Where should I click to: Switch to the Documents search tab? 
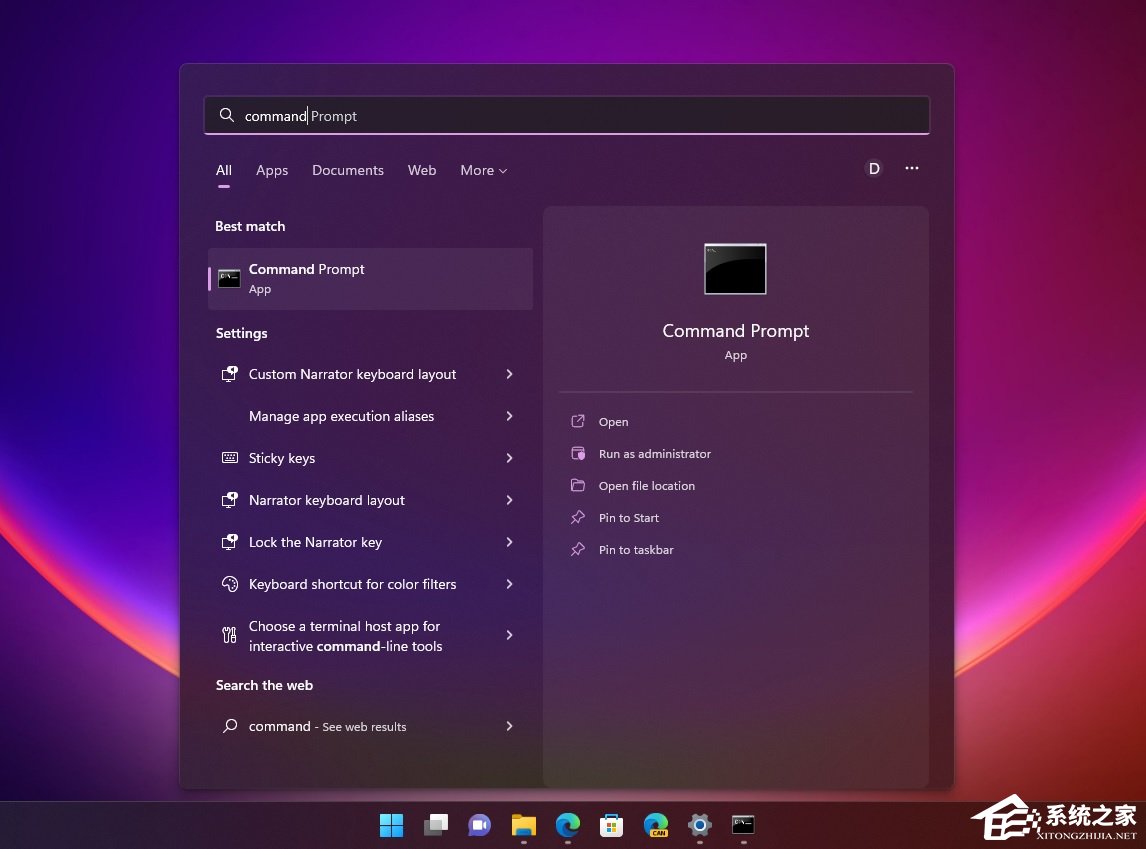tap(347, 171)
